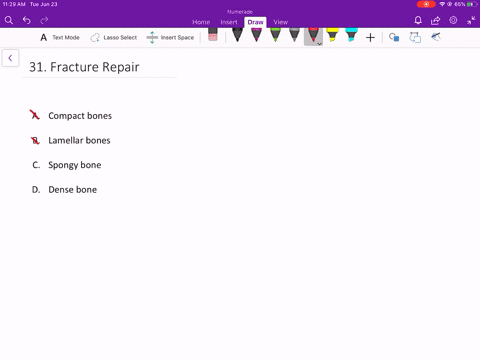Open settings gear icon
The width and height of the screenshot is (480, 360).
point(453,20)
